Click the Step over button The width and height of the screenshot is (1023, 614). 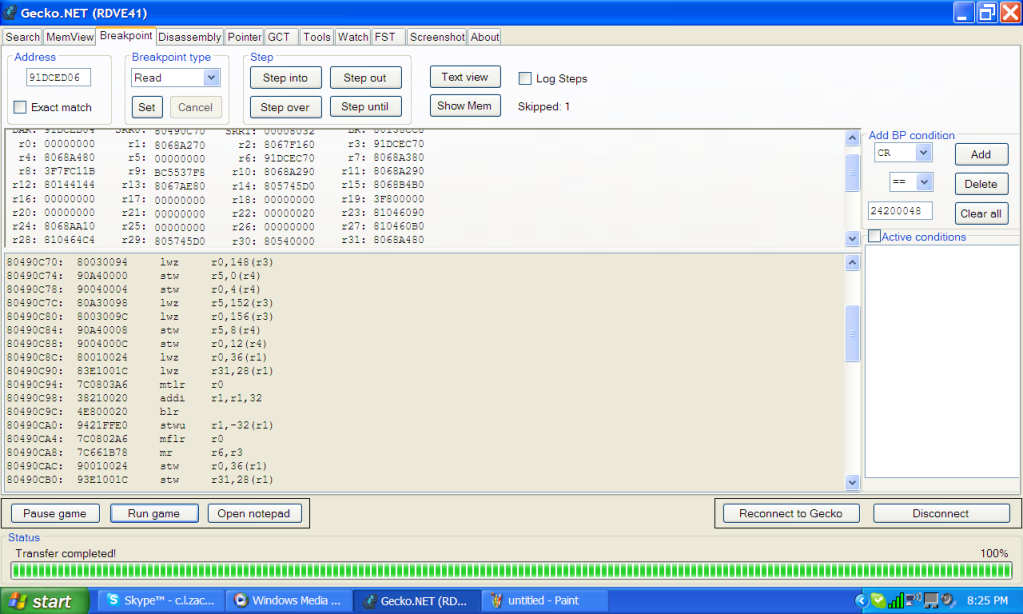[285, 106]
